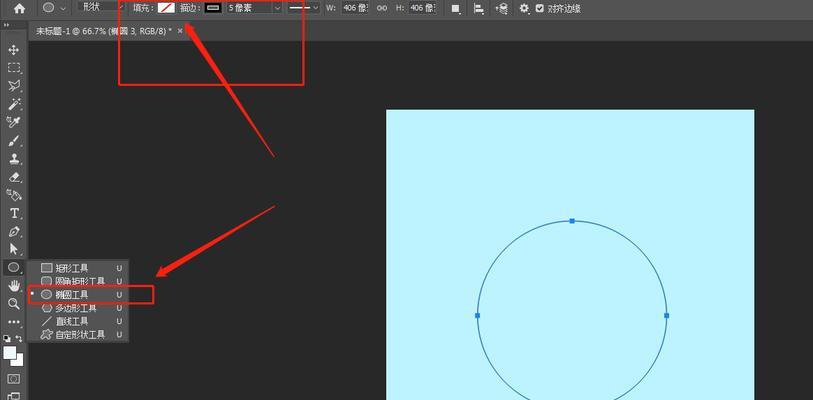Open the three-dots edit toolbar icon
813x400 pixels.
tap(14, 322)
